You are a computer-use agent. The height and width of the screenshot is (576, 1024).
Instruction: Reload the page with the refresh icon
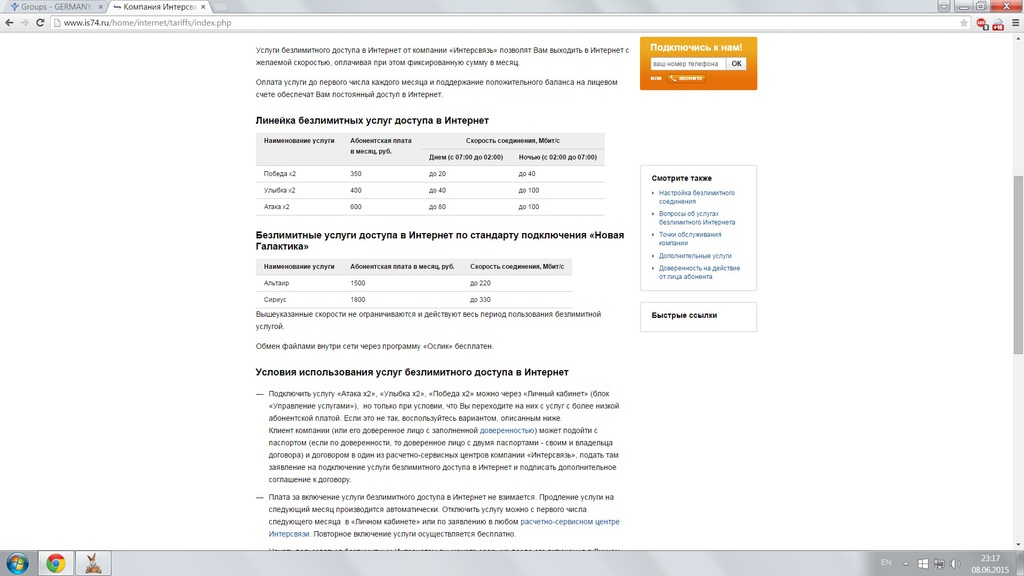pyautogui.click(x=40, y=23)
